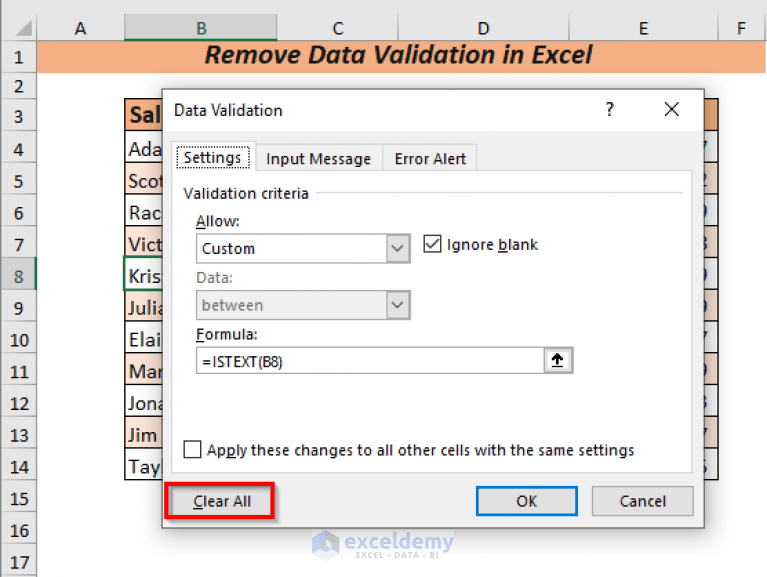Open the Error Alert tab
This screenshot has height=577, width=767.
point(430,159)
